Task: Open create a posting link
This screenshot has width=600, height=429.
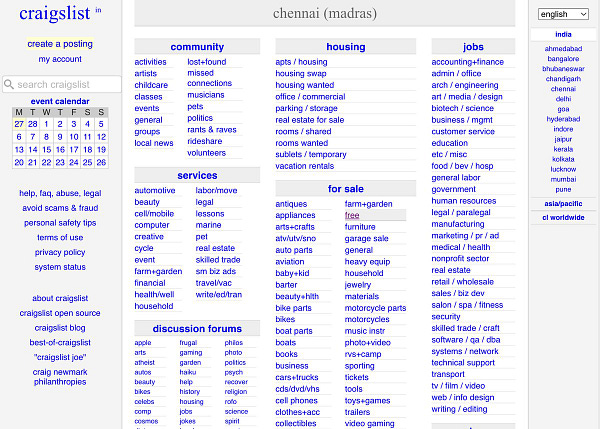Action: coord(60,44)
